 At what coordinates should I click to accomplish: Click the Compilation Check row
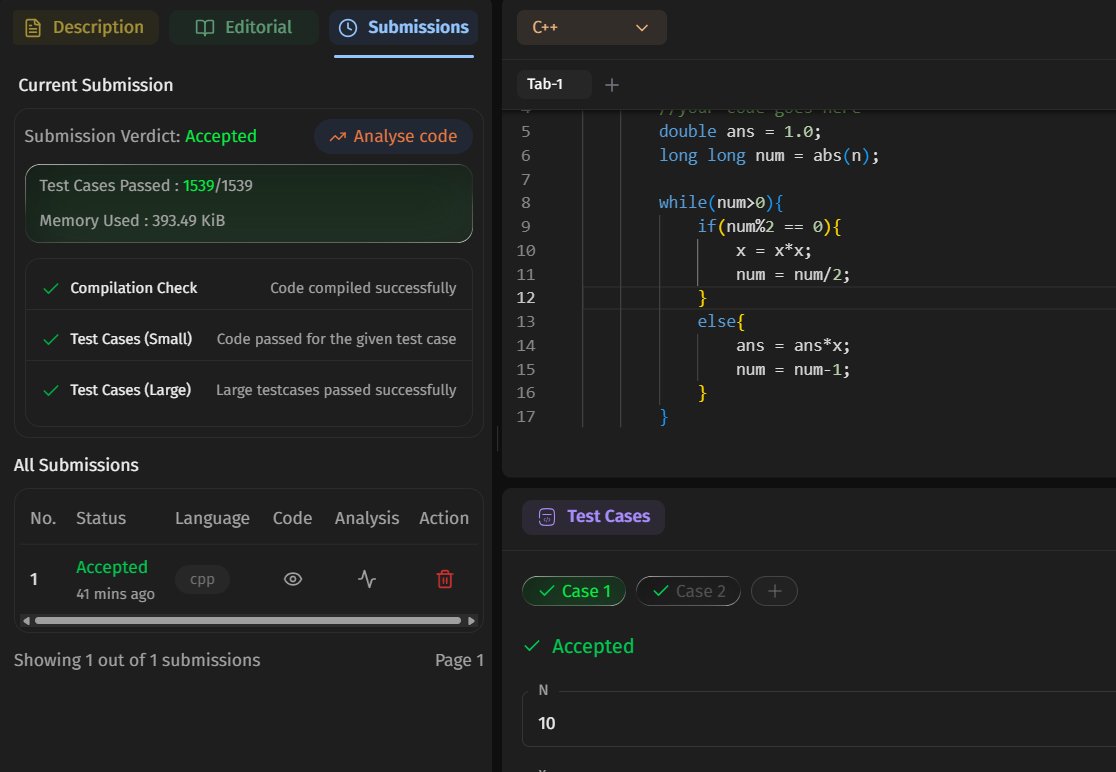coord(249,288)
